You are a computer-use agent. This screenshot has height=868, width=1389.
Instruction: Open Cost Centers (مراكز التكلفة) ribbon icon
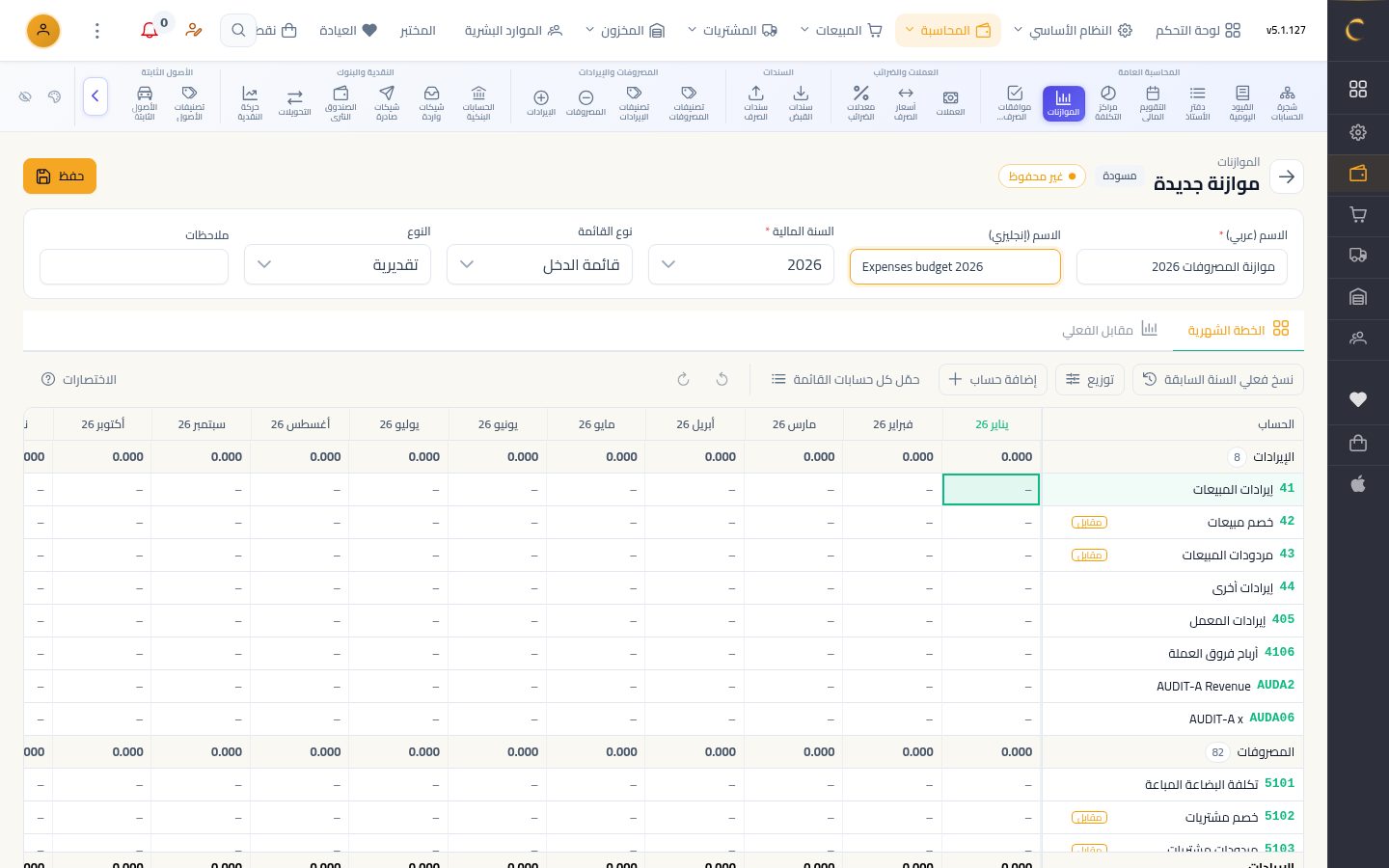coord(1108,103)
